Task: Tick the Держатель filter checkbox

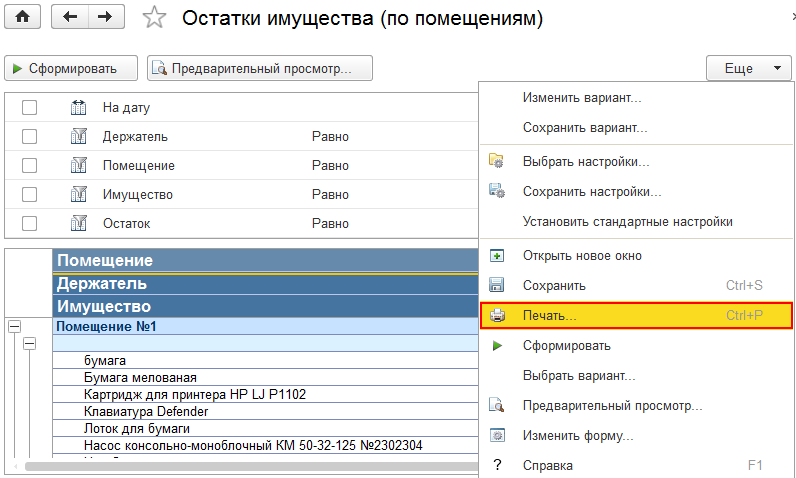Action: 29,136
